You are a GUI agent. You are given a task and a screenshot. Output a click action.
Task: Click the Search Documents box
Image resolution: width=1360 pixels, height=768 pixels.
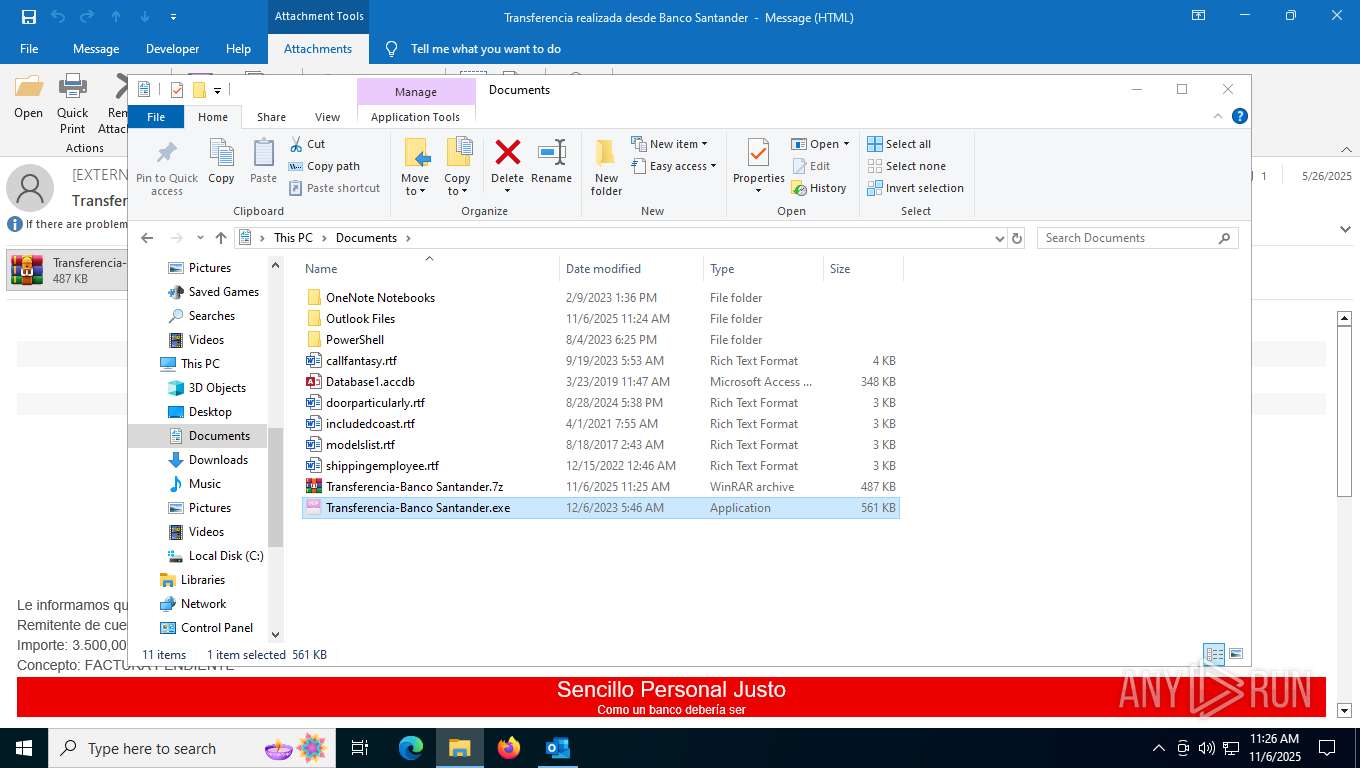[x=1136, y=238]
